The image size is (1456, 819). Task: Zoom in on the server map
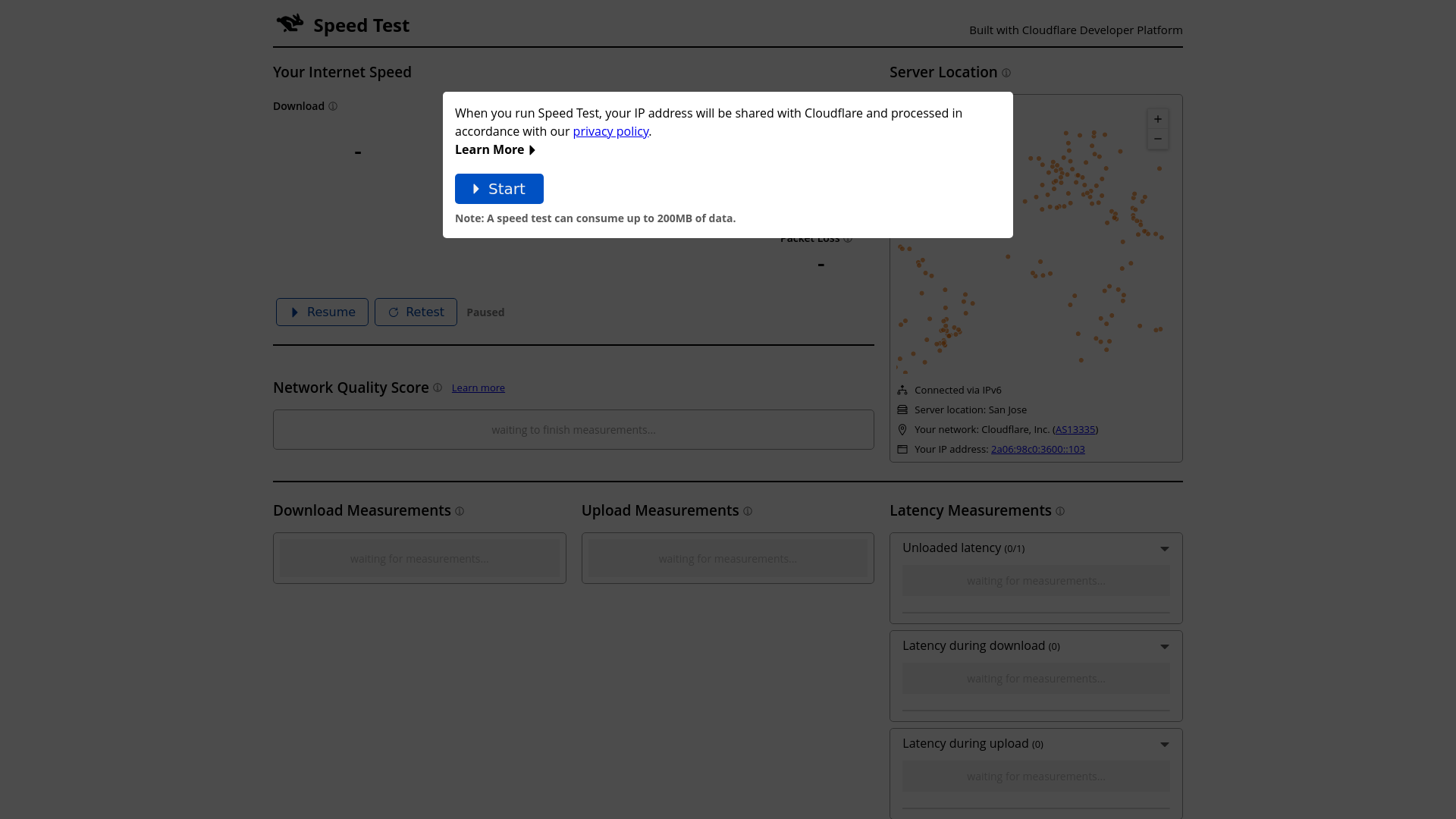click(x=1157, y=119)
